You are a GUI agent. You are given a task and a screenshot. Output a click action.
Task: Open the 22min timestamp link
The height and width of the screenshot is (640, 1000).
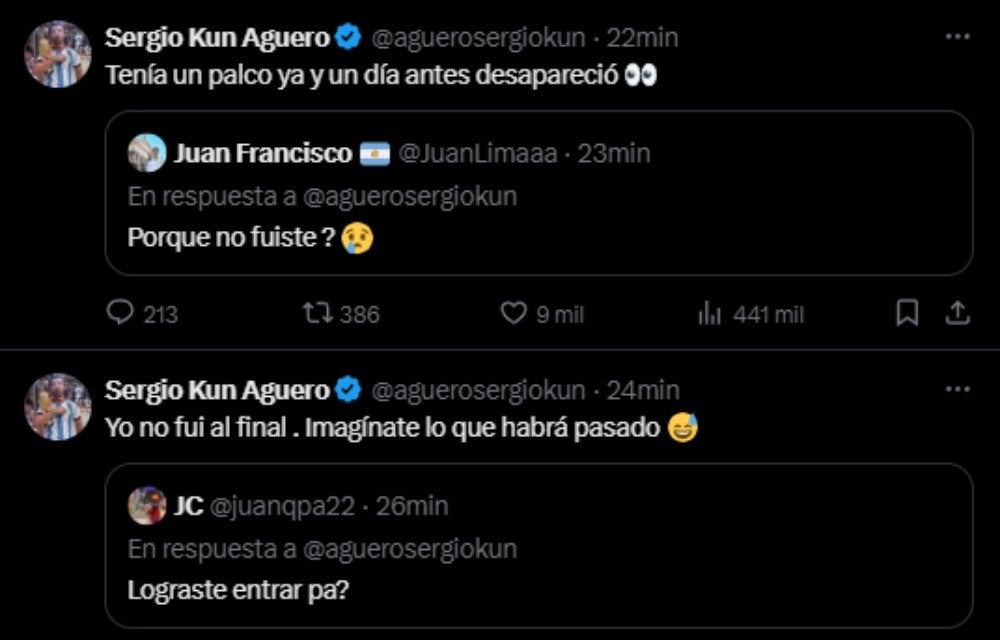pyautogui.click(x=643, y=38)
